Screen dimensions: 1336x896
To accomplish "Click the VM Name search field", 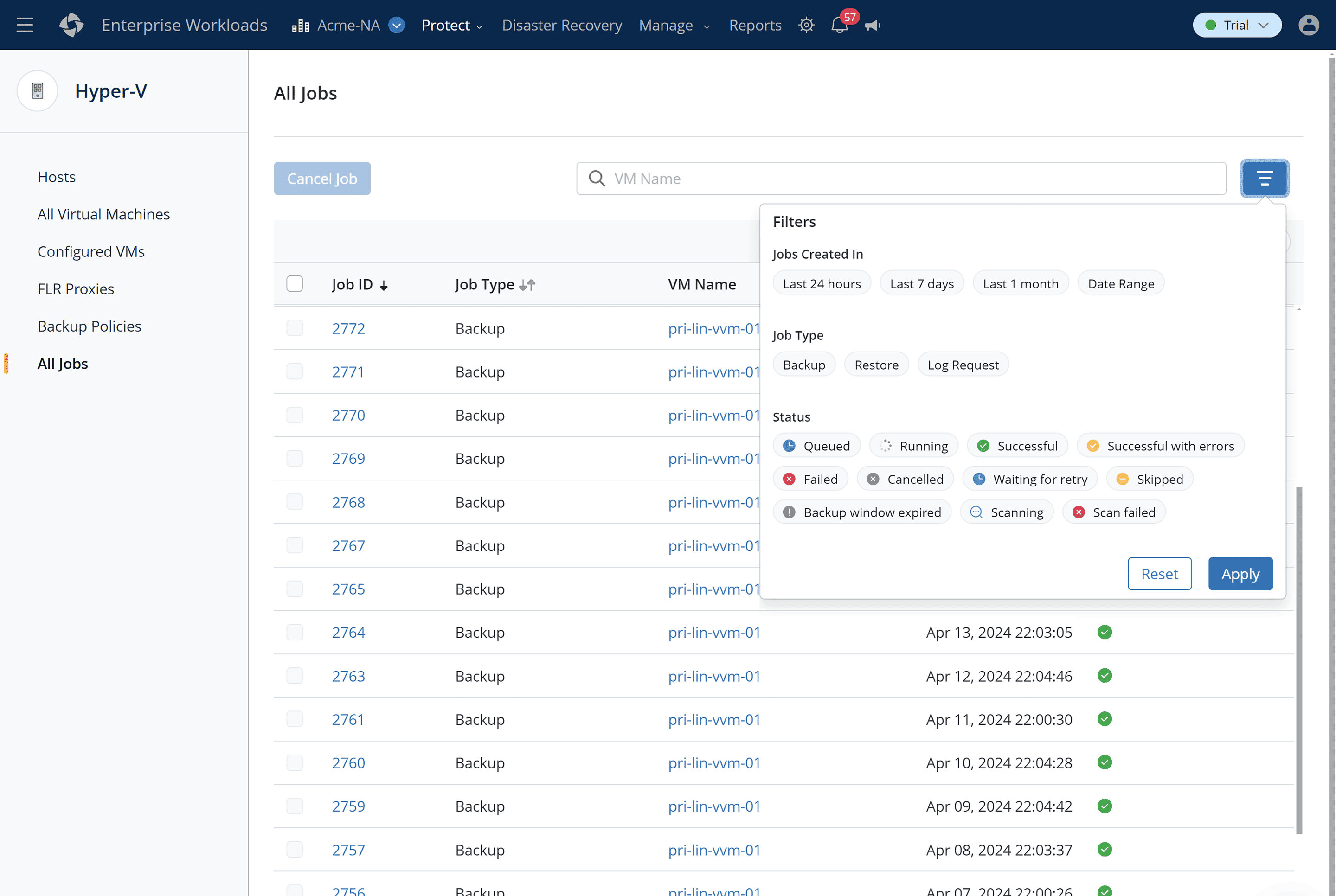I will coord(901,178).
